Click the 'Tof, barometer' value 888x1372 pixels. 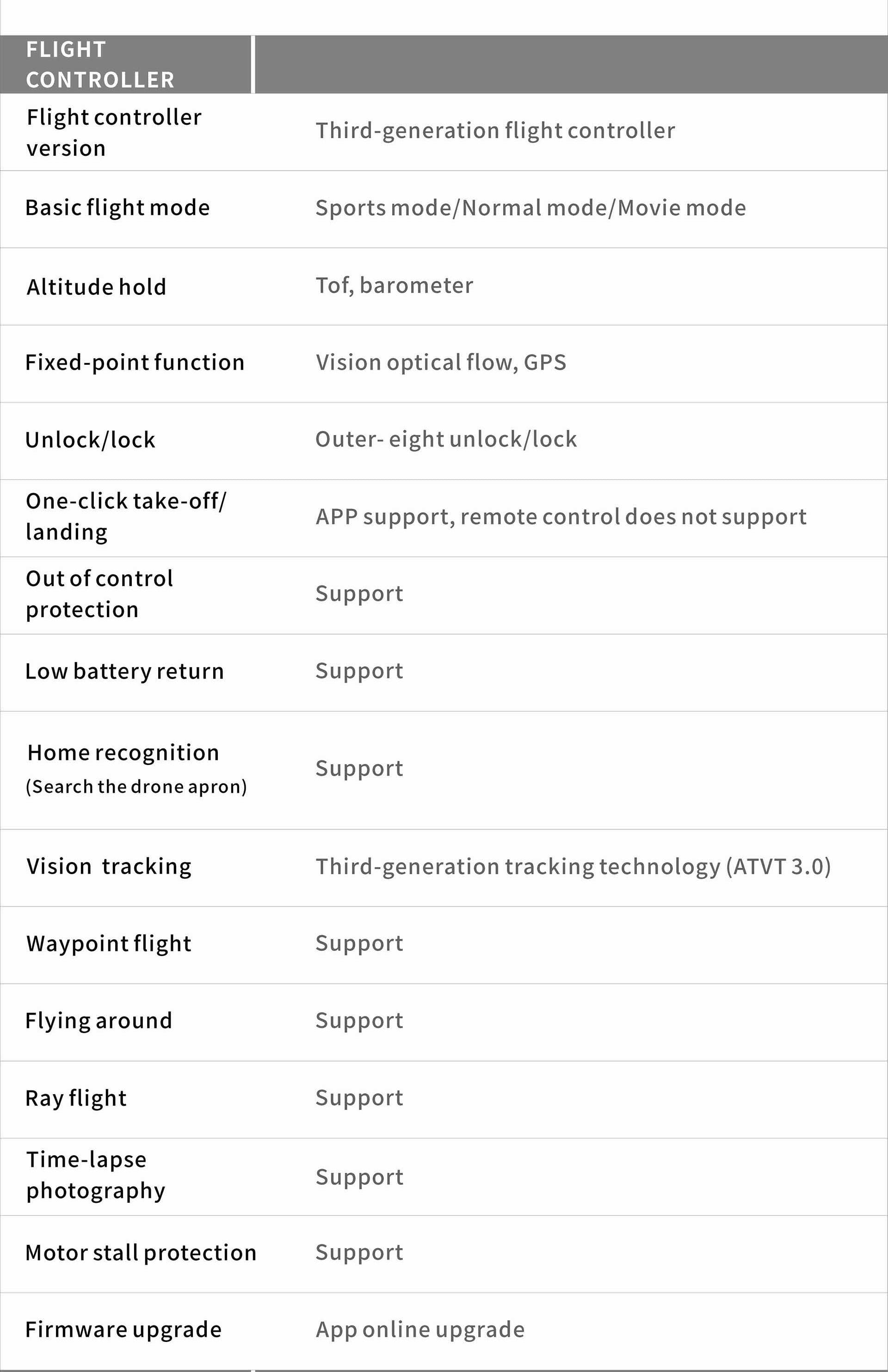395,286
